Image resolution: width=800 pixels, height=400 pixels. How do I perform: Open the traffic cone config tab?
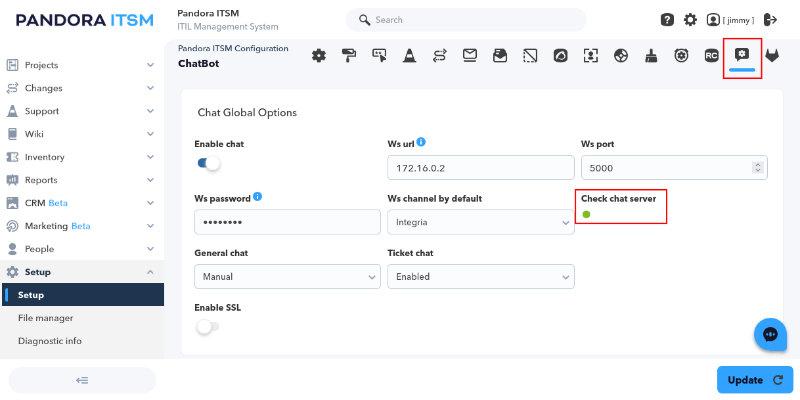click(409, 56)
